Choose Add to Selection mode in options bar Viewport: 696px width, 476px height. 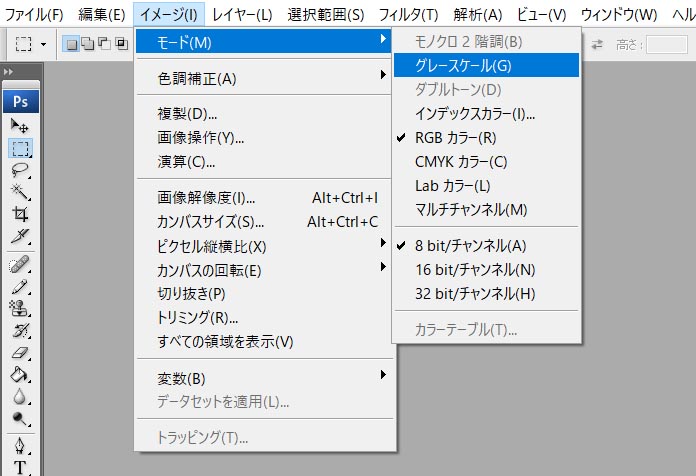tap(88, 44)
